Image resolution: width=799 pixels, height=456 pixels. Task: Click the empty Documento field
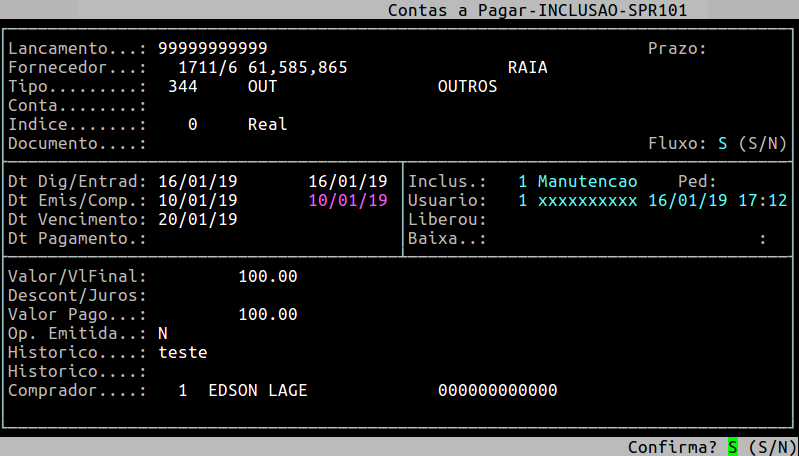click(x=250, y=144)
